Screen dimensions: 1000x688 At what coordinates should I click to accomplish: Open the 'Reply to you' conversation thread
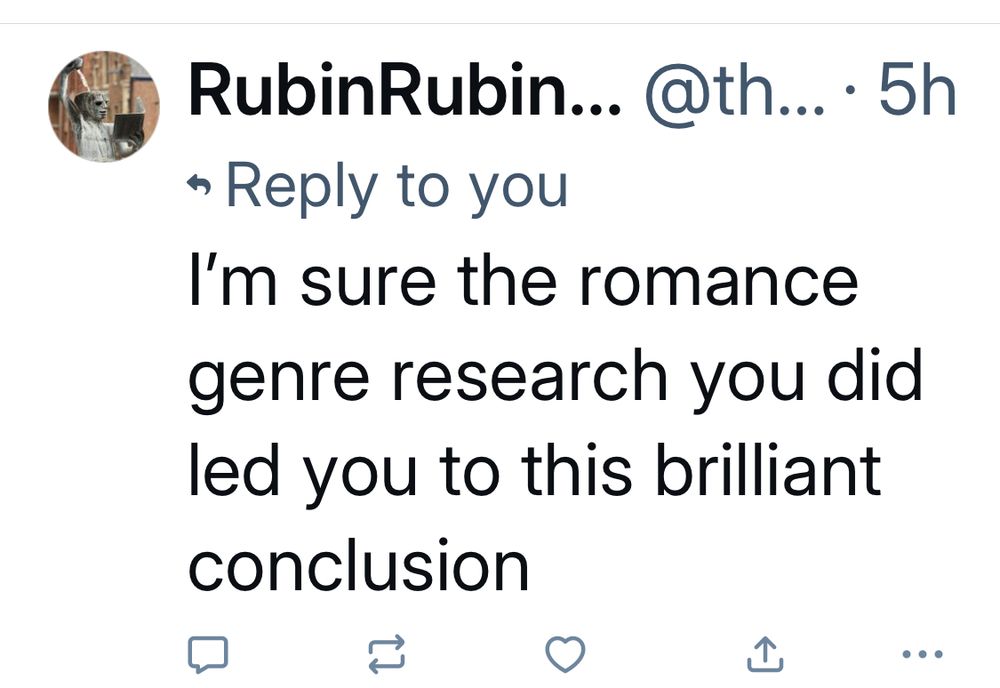coord(400,184)
